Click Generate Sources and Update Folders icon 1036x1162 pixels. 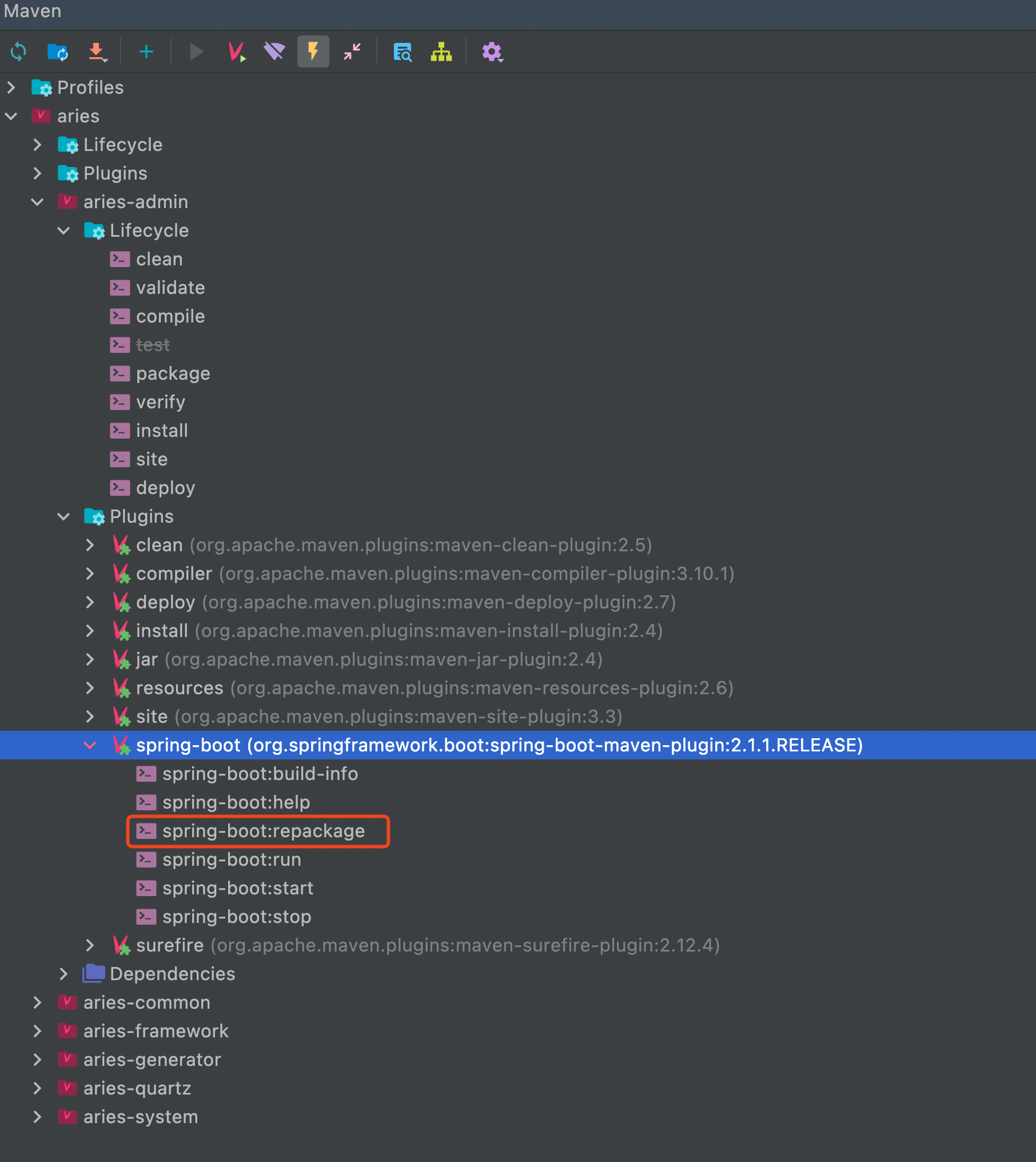(x=58, y=52)
